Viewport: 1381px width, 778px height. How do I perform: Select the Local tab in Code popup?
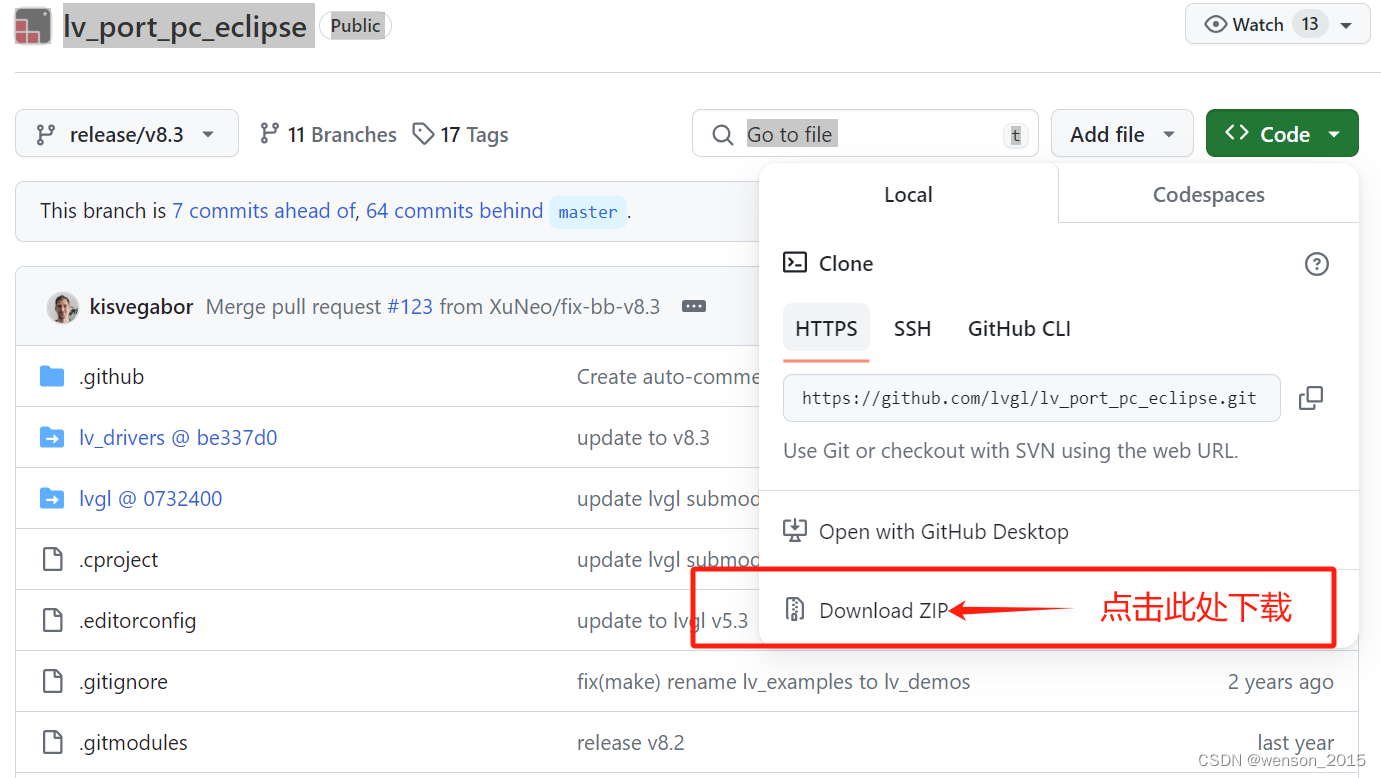pos(908,195)
